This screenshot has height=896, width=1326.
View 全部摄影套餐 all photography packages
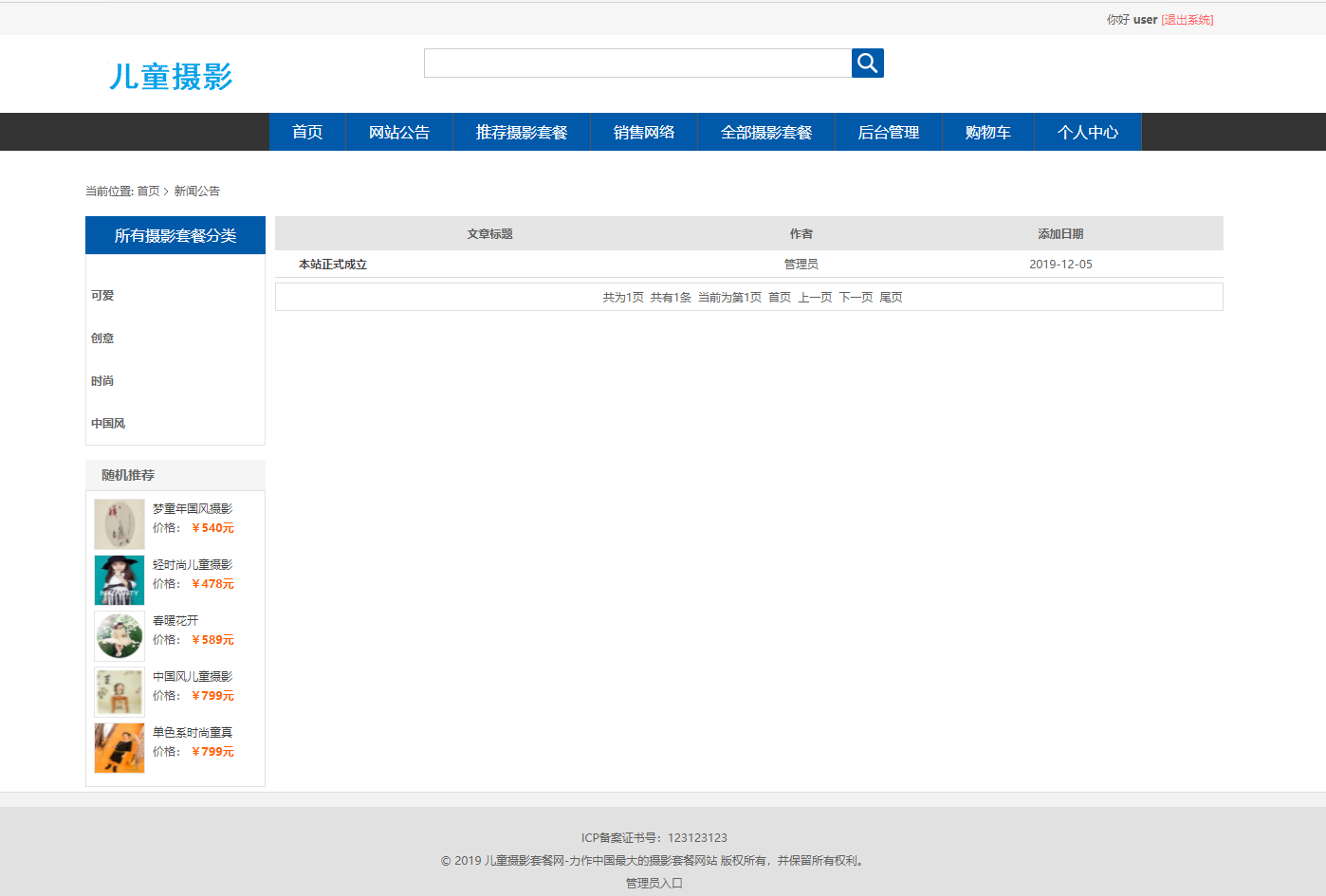(765, 132)
